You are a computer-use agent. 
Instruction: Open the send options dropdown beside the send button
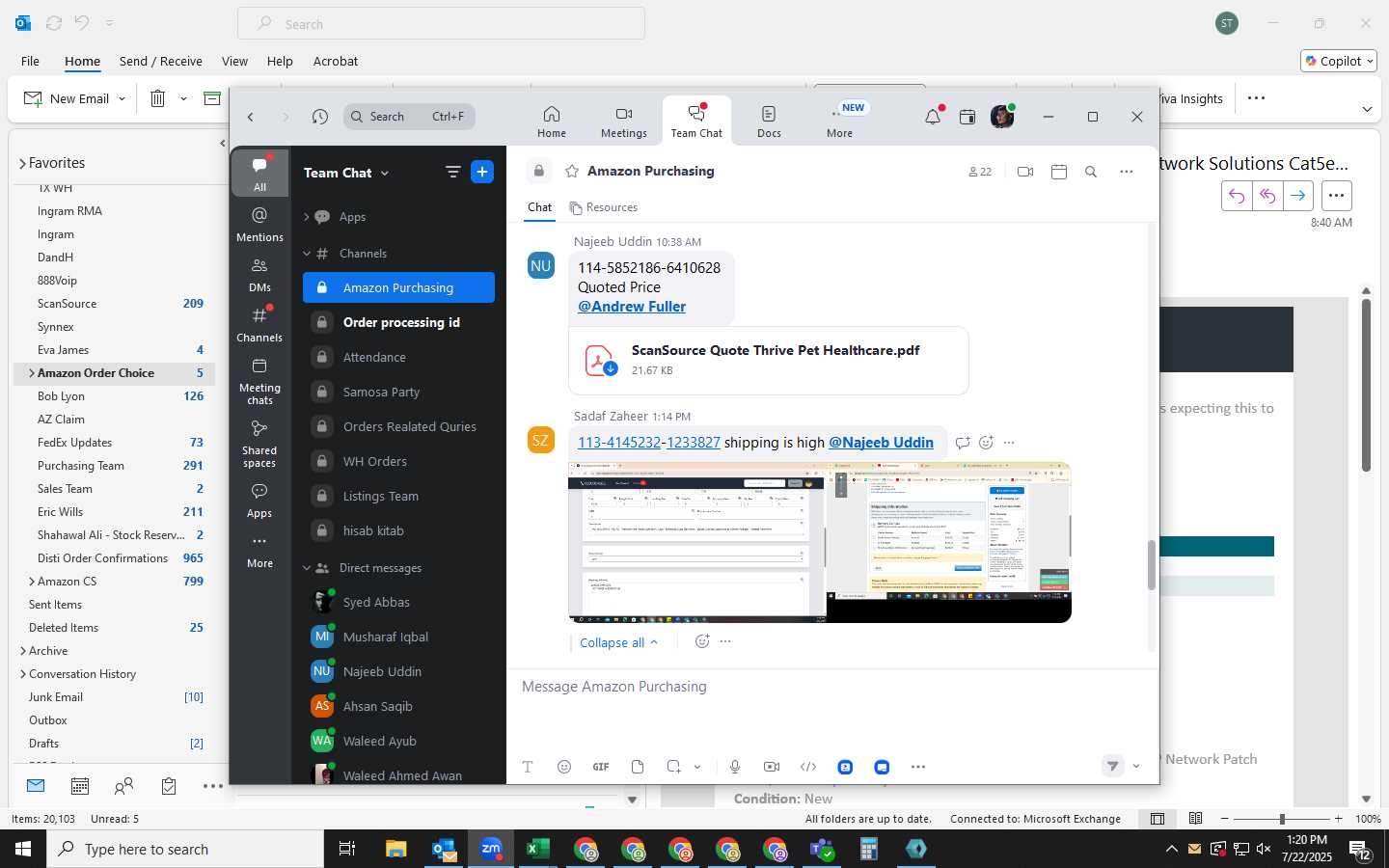[1136, 766]
